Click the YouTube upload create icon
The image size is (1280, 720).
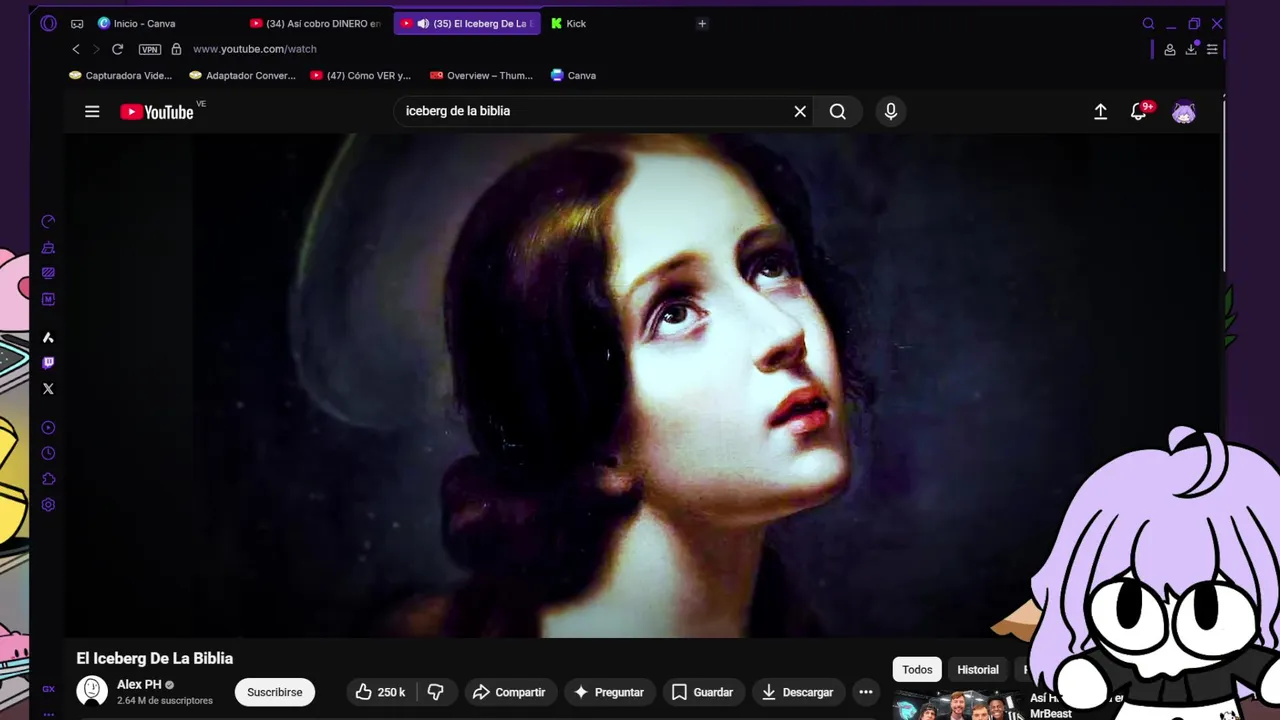click(1100, 112)
